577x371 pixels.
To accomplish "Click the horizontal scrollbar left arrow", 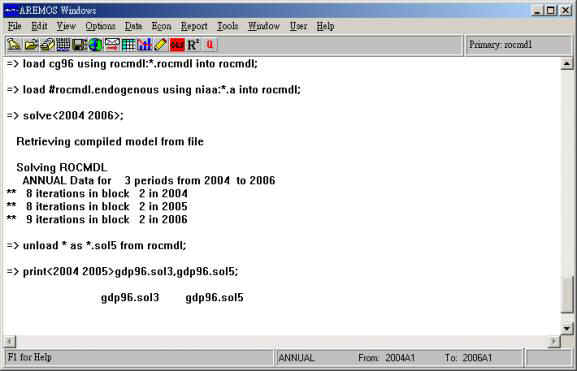I will [10, 341].
